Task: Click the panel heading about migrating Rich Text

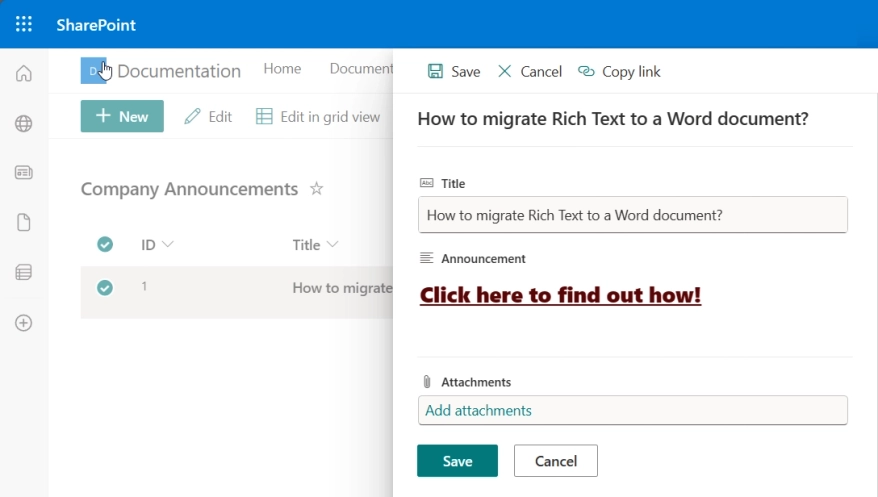Action: click(613, 119)
